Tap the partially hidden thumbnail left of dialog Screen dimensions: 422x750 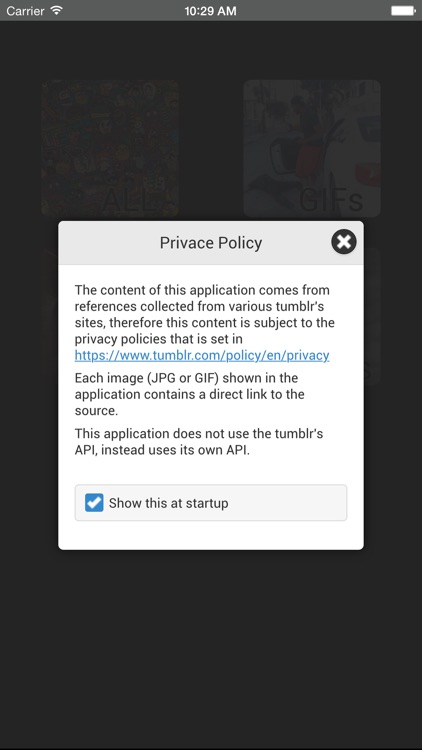click(x=50, y=316)
